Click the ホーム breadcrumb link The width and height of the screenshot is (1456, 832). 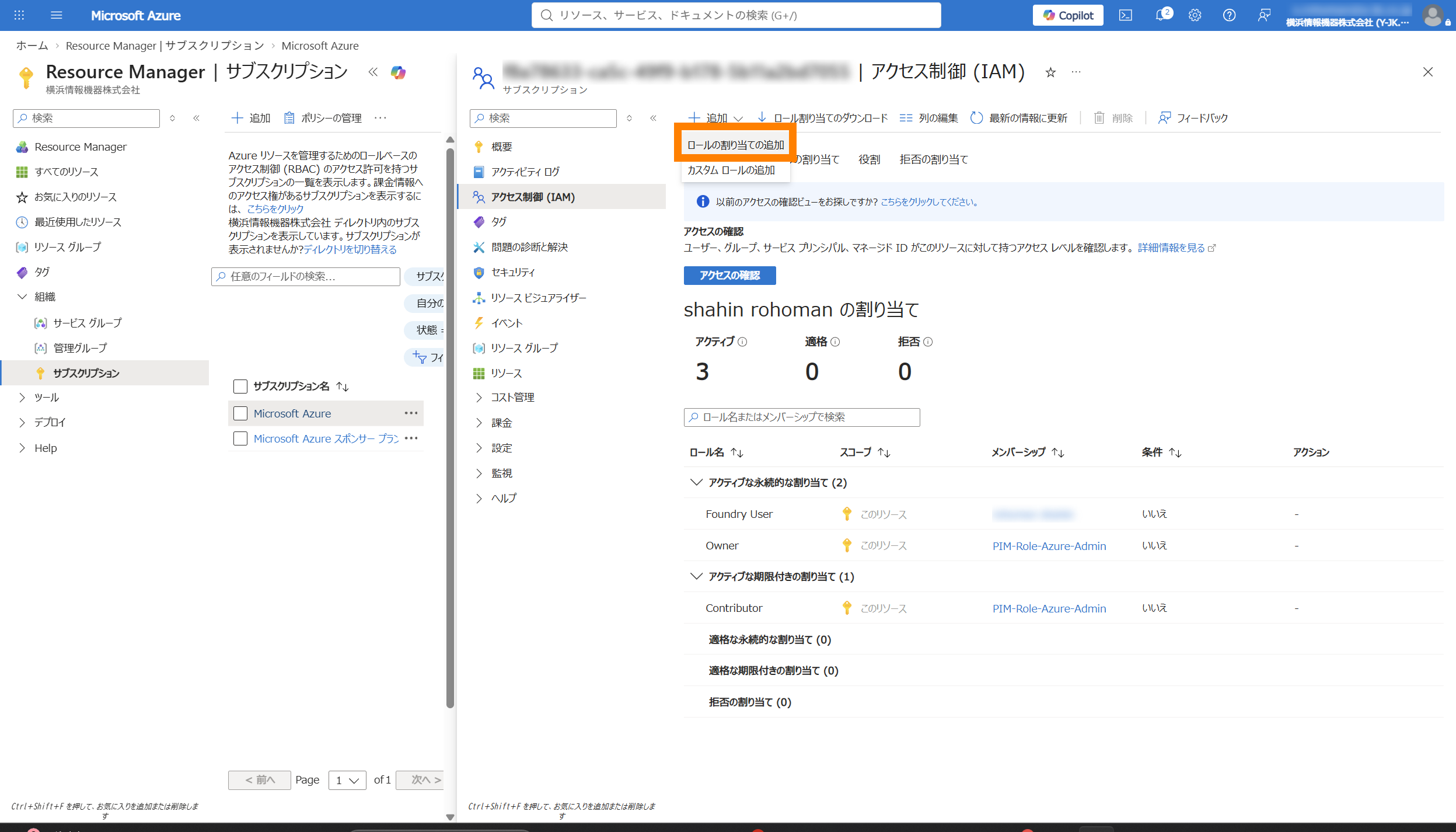(x=32, y=46)
